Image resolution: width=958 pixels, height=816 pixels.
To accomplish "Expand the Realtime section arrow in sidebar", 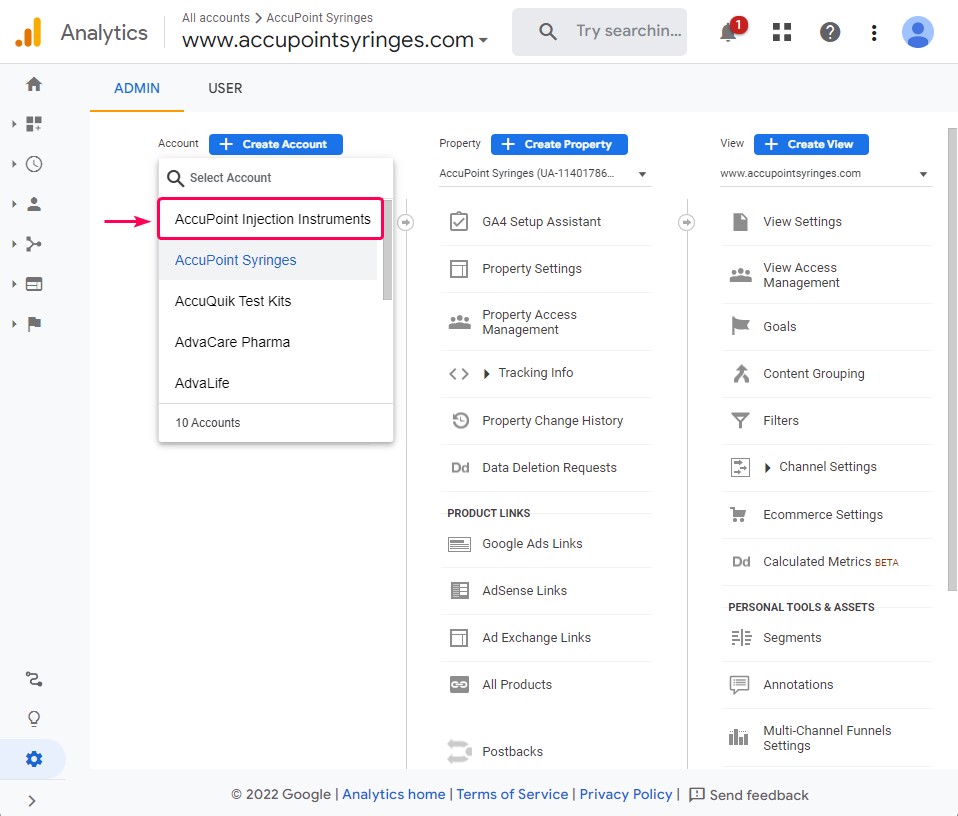I will [x=13, y=164].
